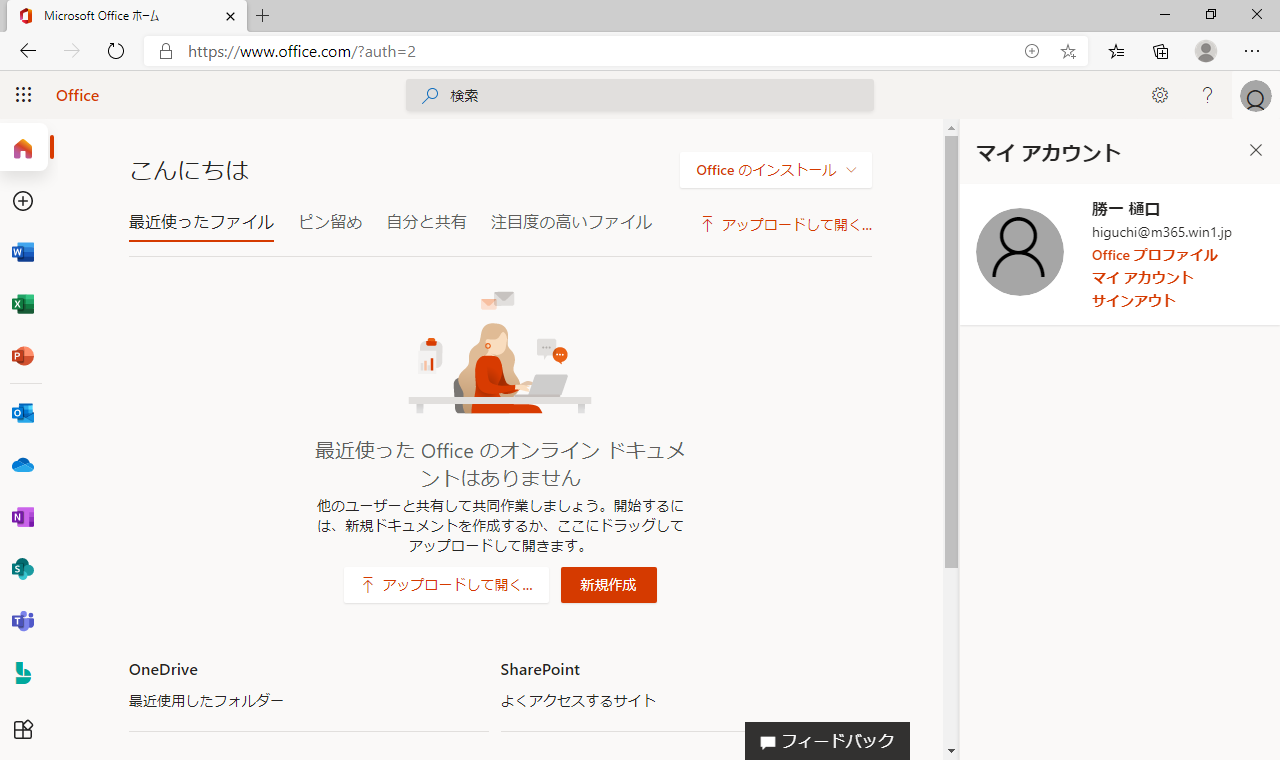Click the top-right アップロードして開く link
1280x760 pixels.
point(786,225)
